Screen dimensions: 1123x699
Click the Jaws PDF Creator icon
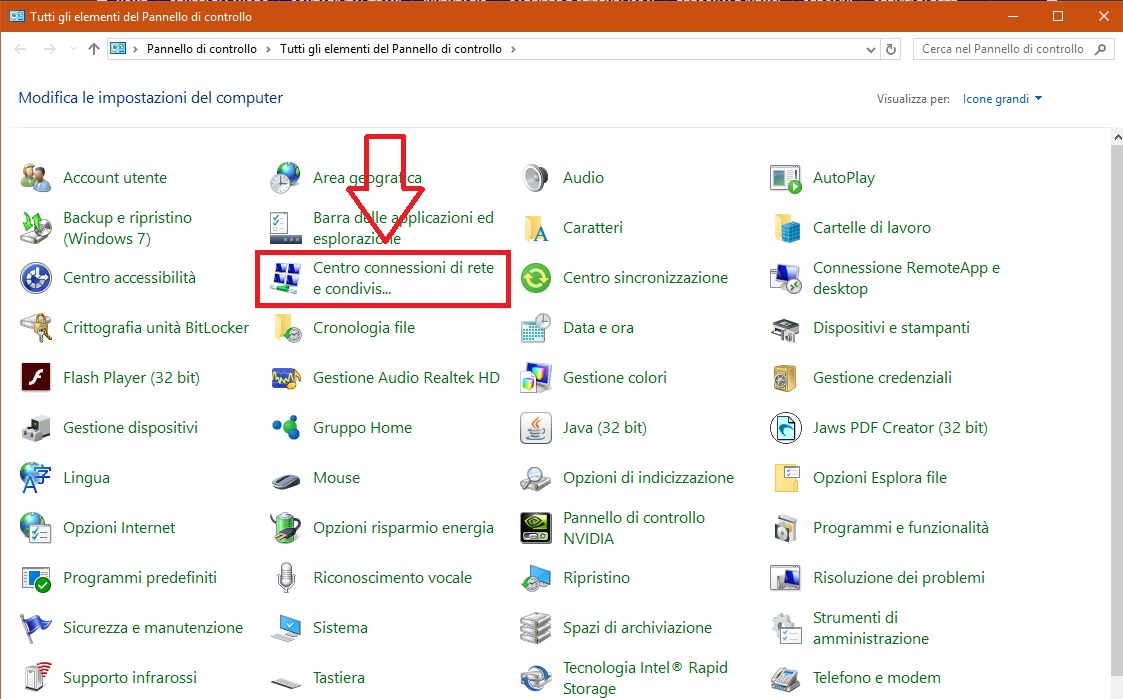point(786,428)
